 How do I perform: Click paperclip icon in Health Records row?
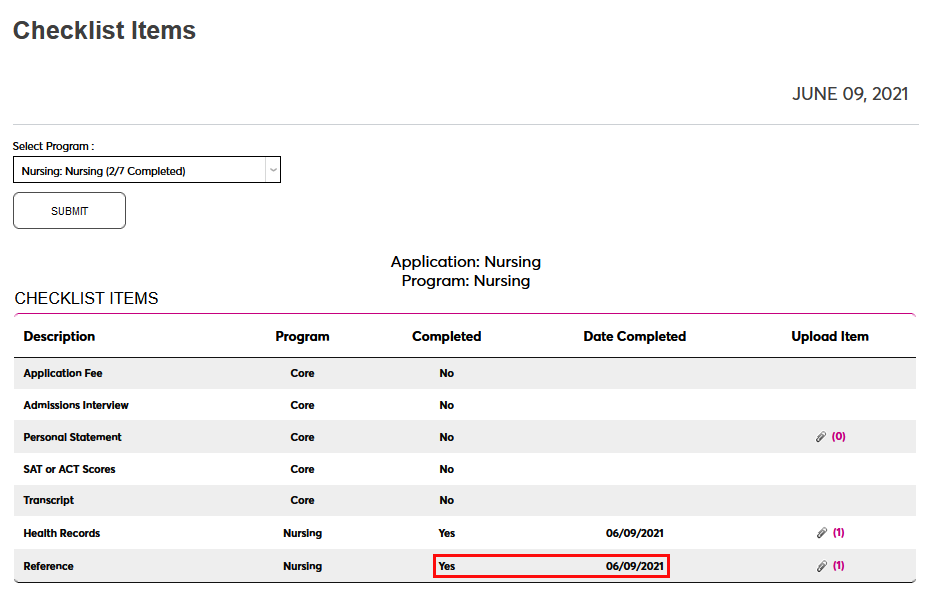821,533
